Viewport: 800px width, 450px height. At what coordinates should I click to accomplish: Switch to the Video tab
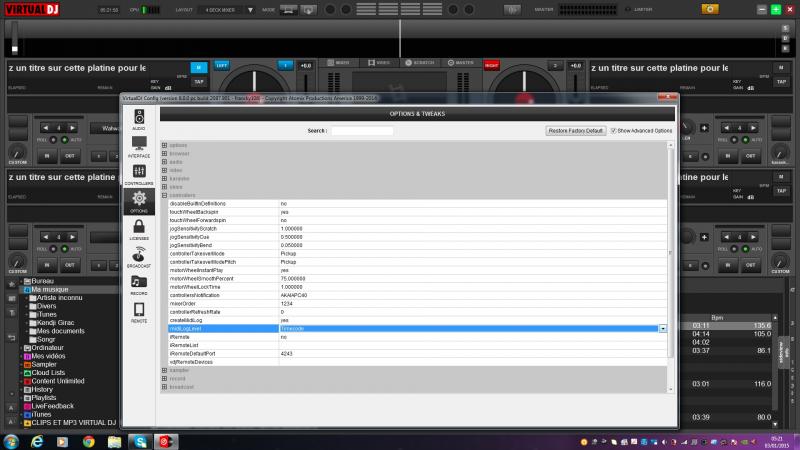click(x=379, y=63)
